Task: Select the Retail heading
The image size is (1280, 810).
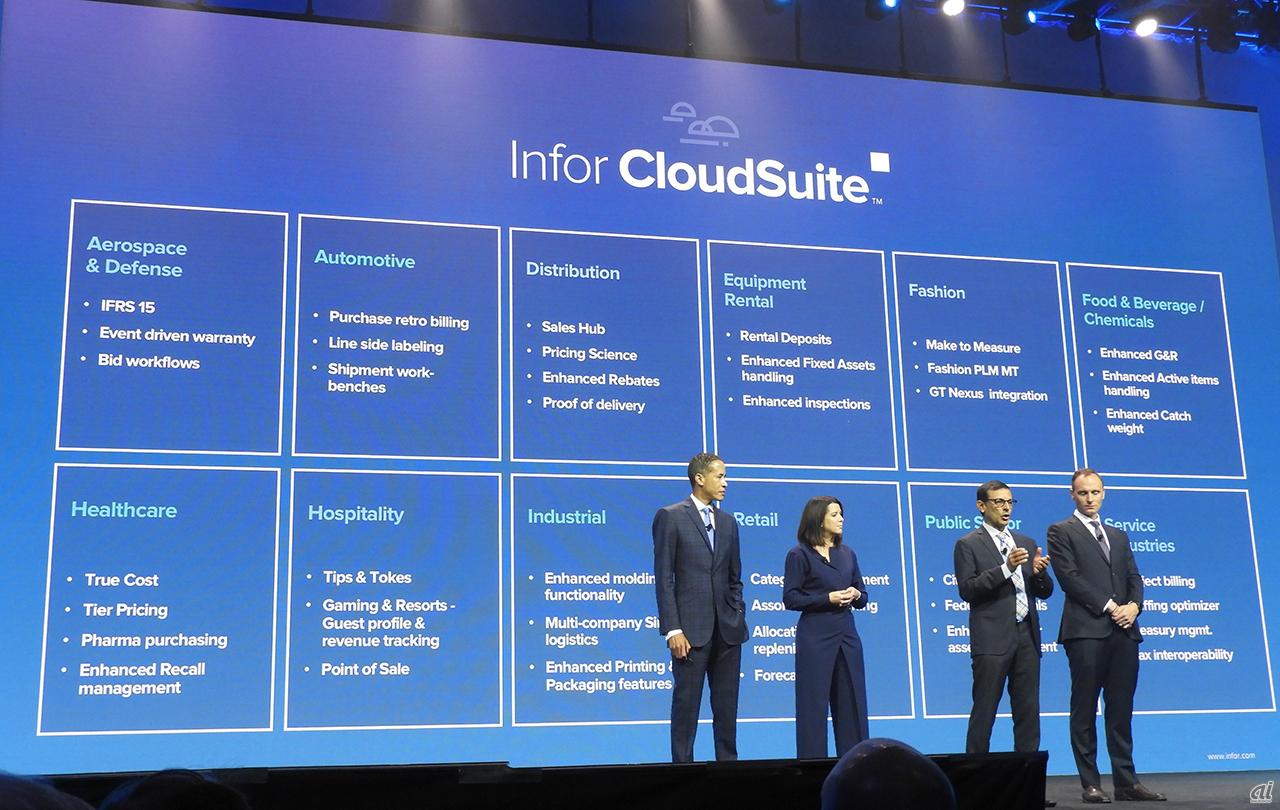Action: tap(756, 519)
